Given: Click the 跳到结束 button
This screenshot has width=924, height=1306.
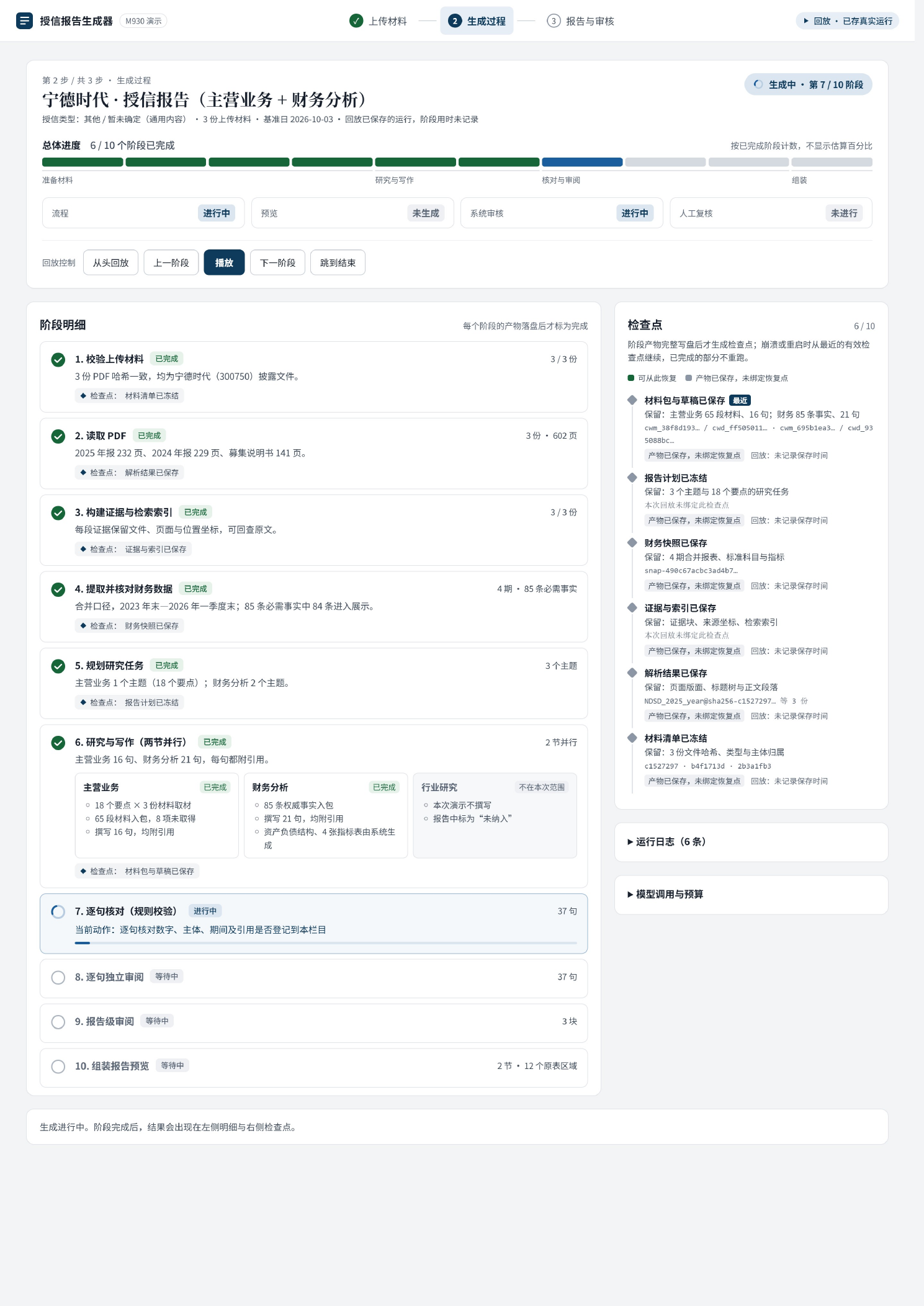Looking at the screenshot, I should pos(338,263).
